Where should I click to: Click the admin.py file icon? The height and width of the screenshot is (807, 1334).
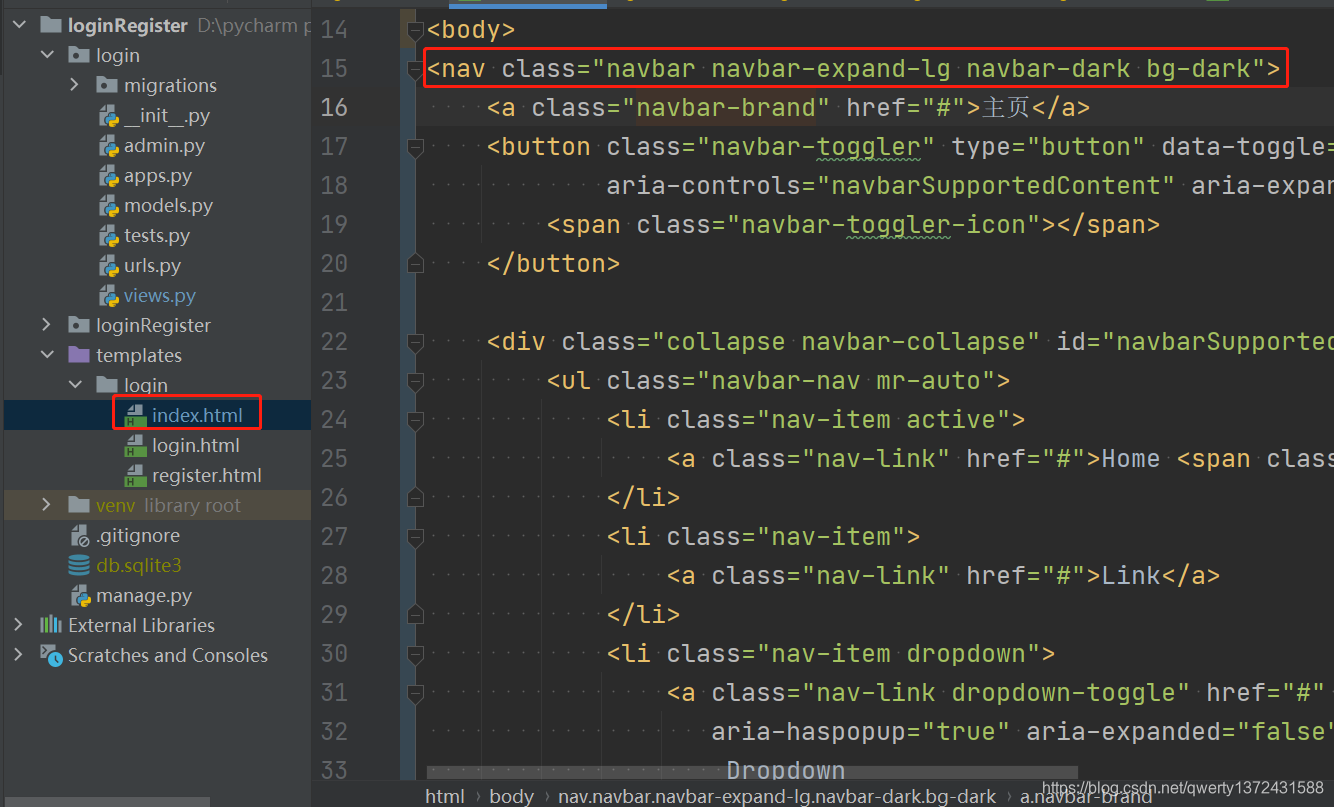click(108, 145)
